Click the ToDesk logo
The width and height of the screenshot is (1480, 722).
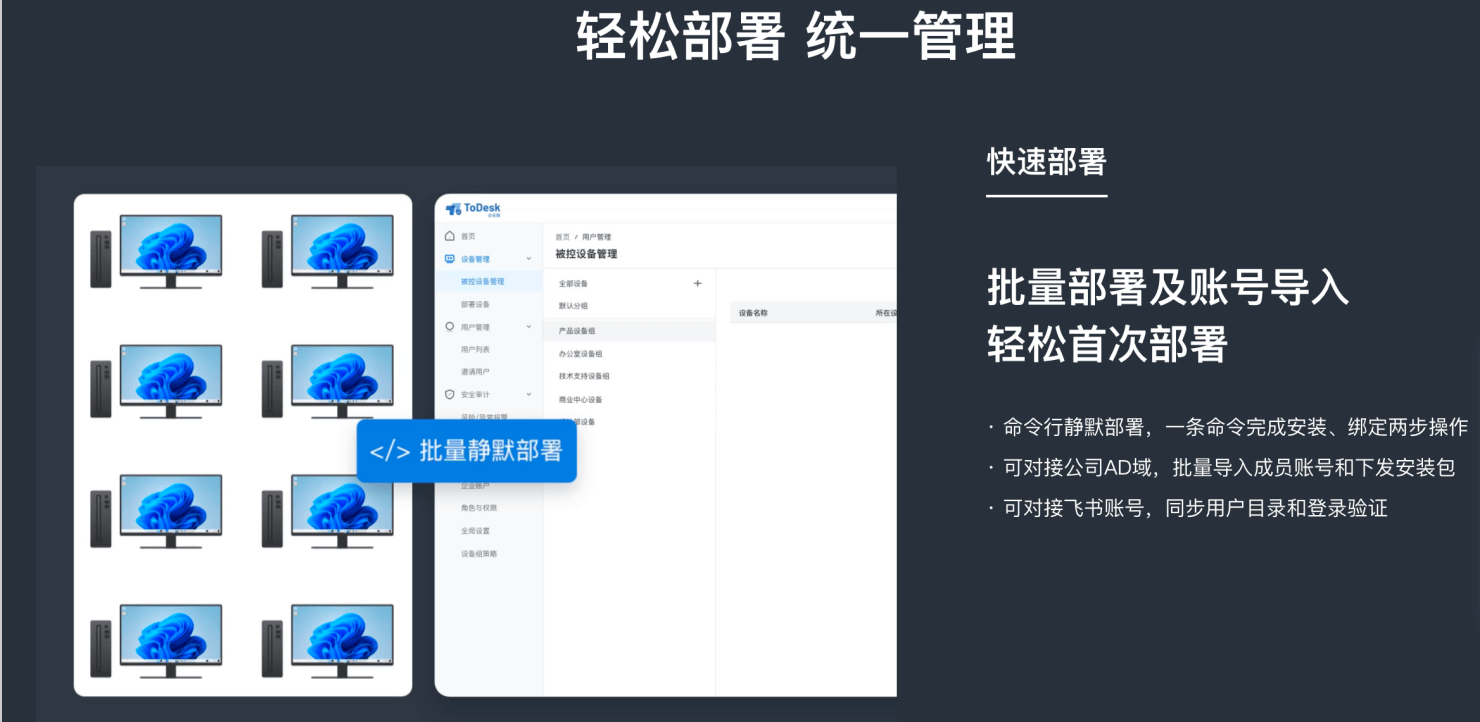473,209
